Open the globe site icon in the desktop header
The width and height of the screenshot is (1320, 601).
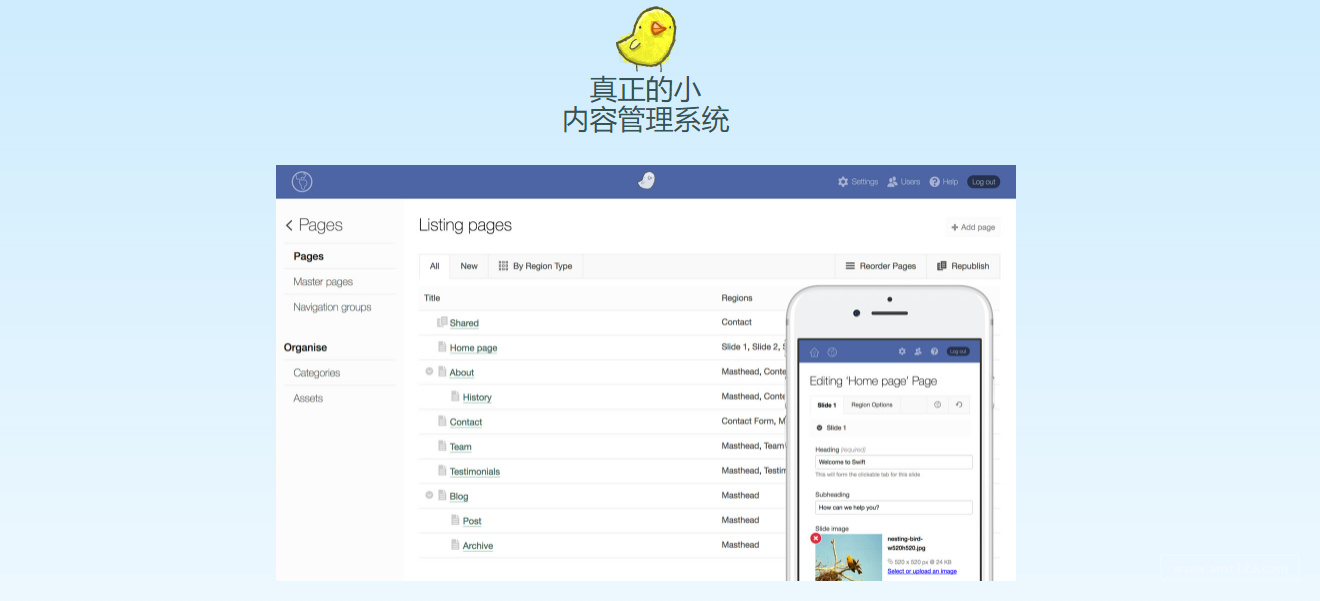coord(302,182)
